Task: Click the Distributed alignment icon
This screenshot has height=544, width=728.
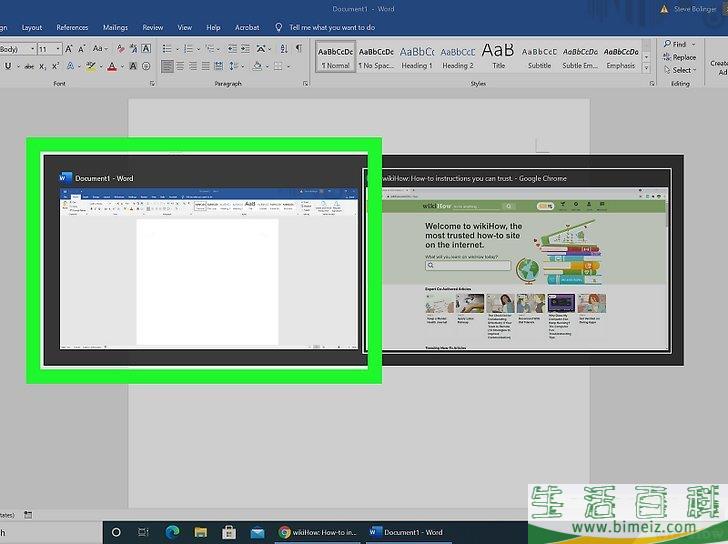Action: pos(219,66)
